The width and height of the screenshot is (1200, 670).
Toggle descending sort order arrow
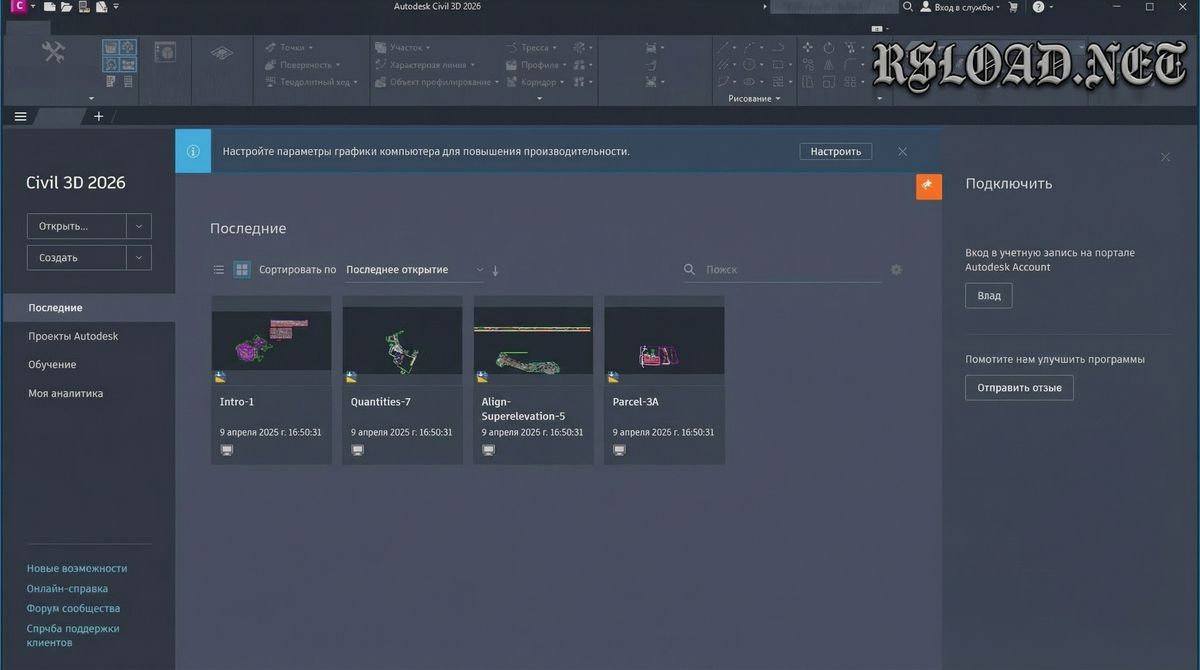pyautogui.click(x=494, y=269)
